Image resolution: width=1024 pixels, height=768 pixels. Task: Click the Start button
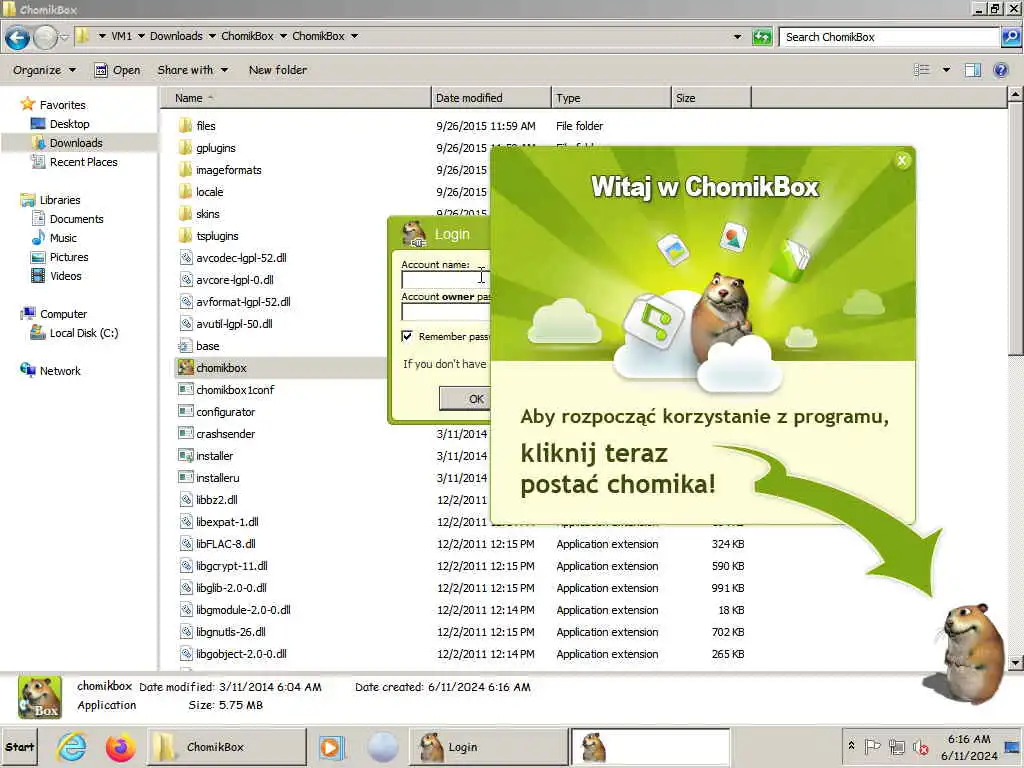(x=20, y=746)
